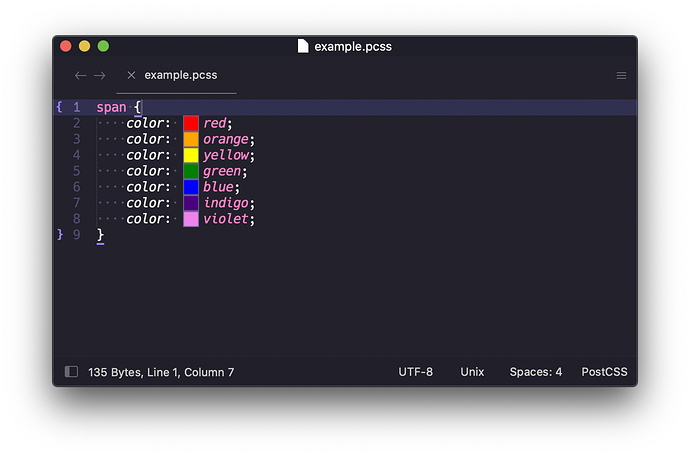Click the green zoom window button

(103, 46)
